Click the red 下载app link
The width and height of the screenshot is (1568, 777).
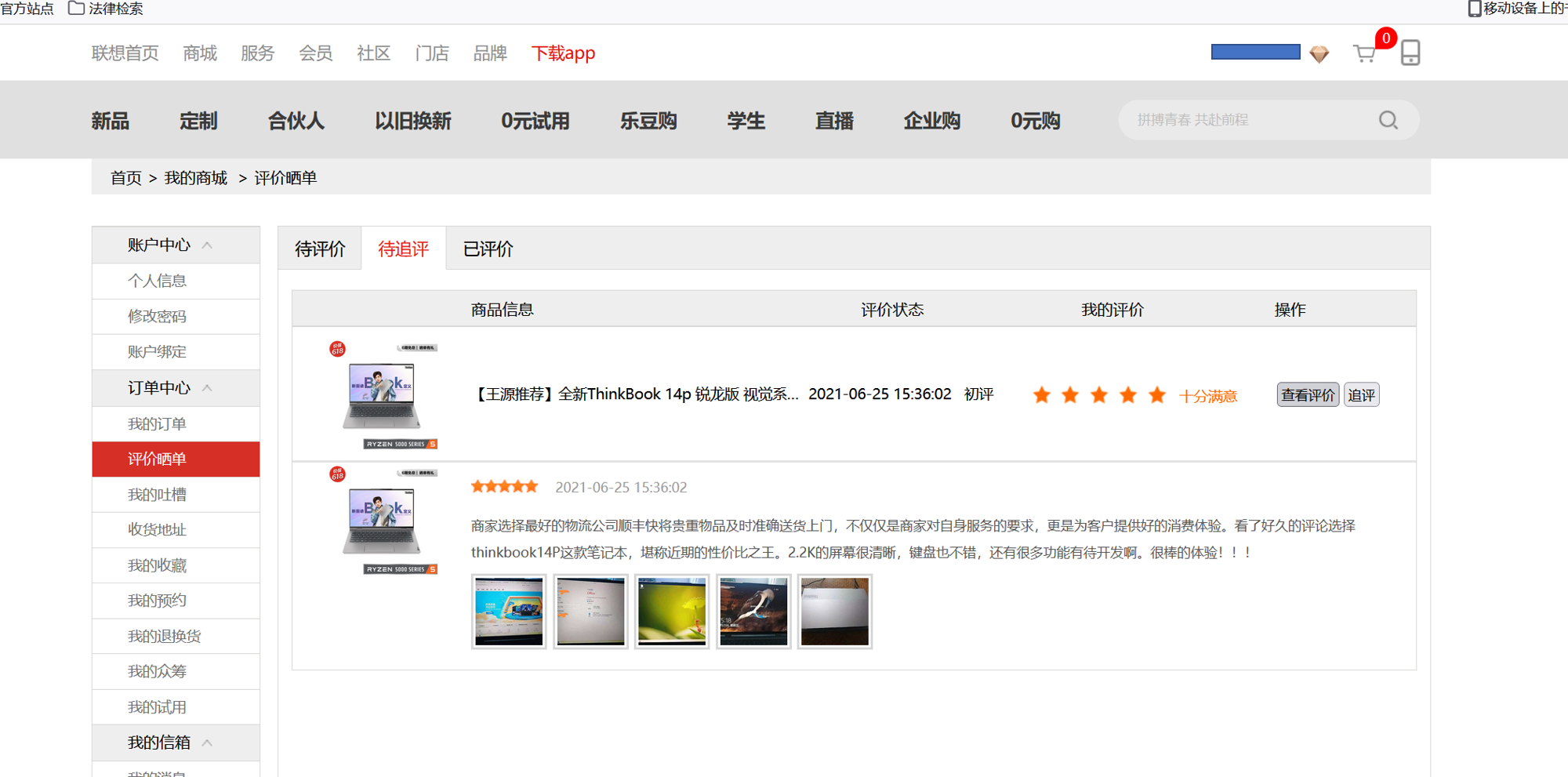[563, 53]
